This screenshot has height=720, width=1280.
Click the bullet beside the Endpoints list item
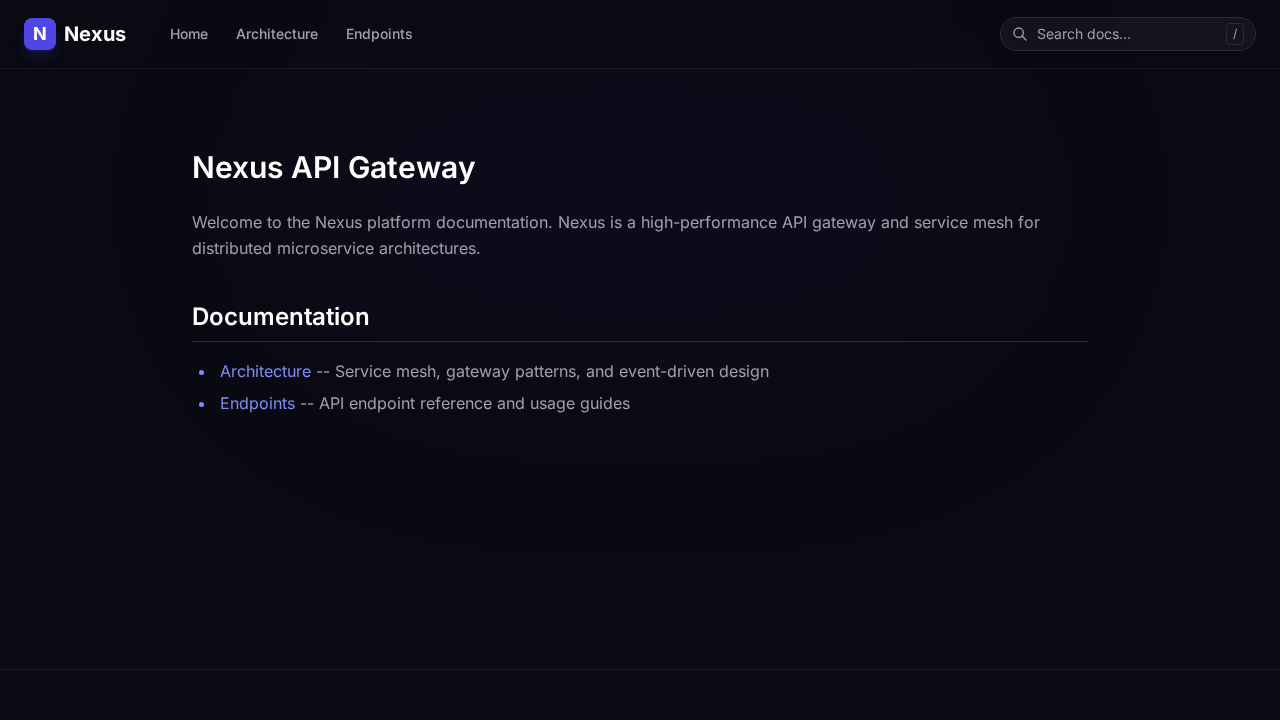coord(201,404)
